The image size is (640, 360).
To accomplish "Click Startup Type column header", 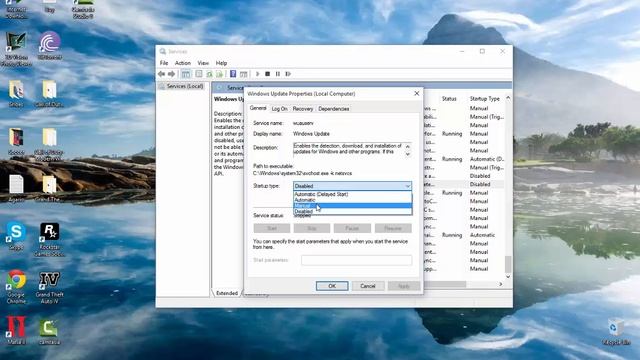I will click(485, 99).
